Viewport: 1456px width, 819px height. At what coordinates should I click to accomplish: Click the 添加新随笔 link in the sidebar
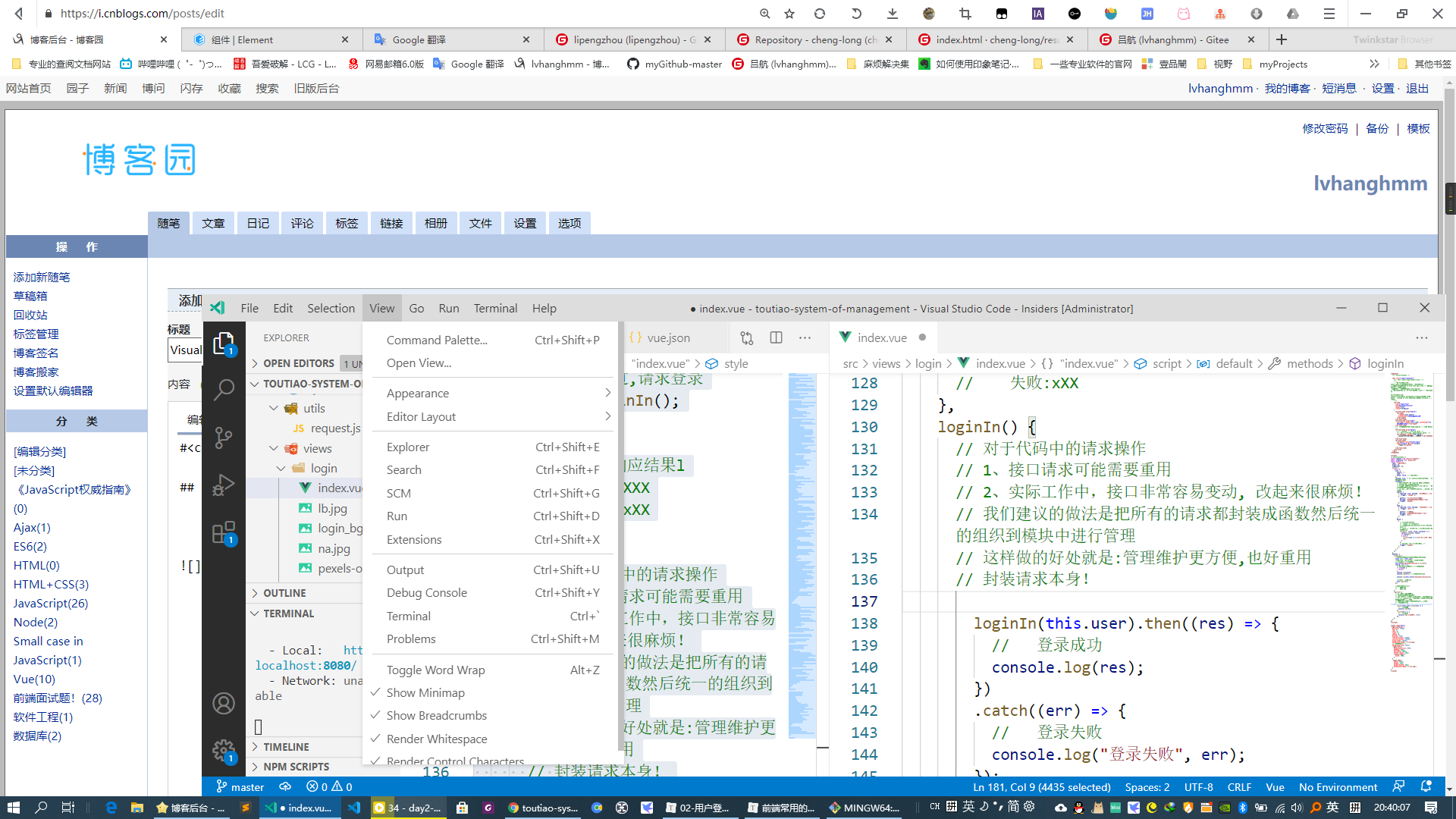point(42,277)
